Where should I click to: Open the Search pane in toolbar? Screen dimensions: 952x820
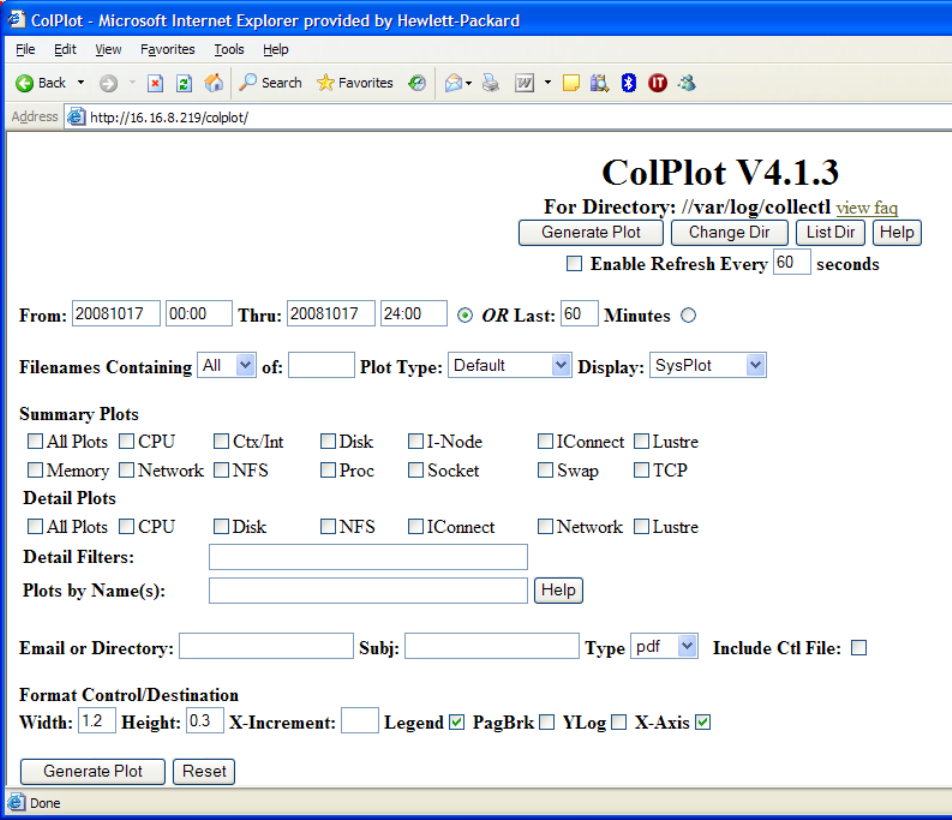coord(270,83)
